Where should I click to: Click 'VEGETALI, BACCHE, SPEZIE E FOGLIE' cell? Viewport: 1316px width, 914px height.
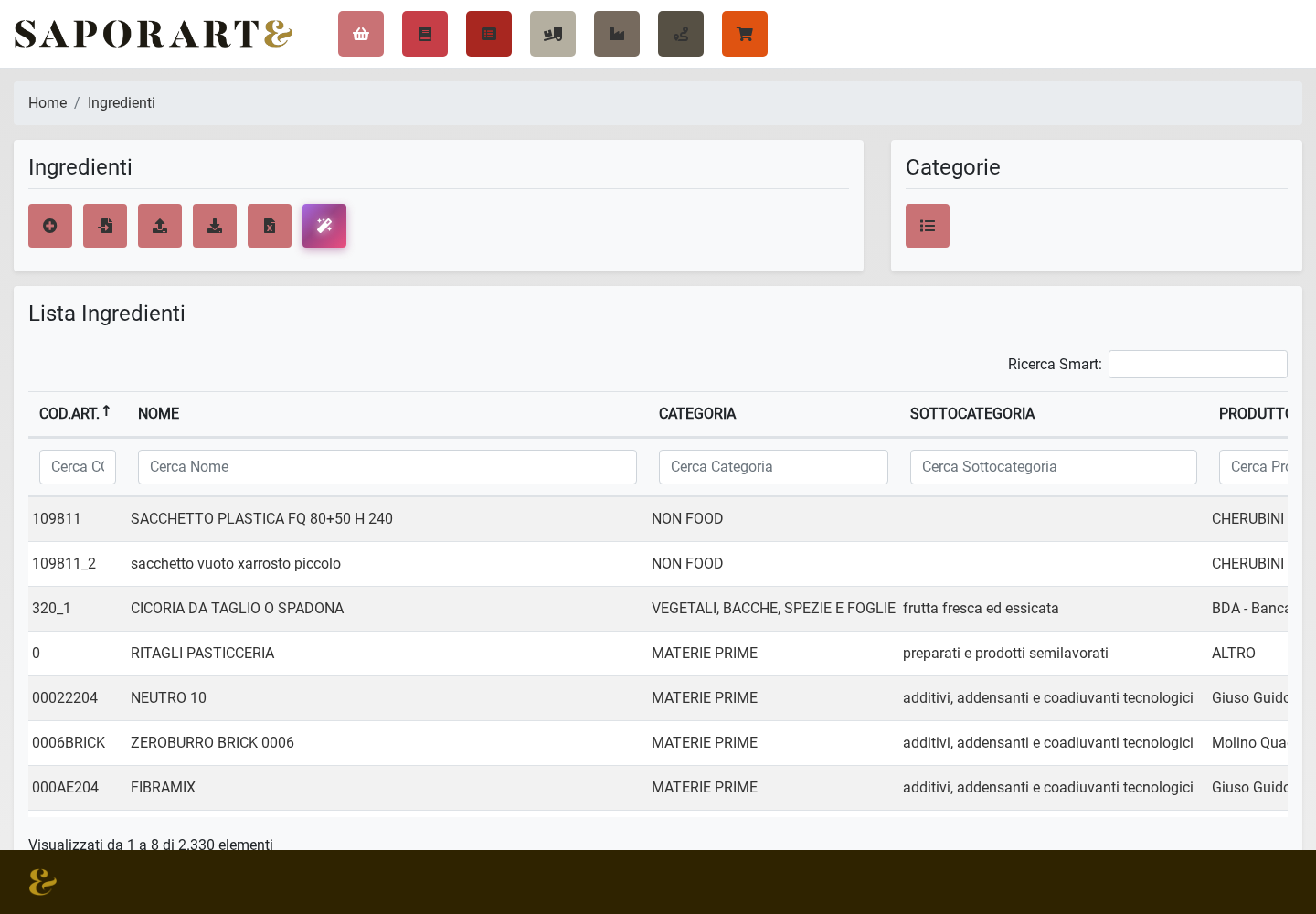pyautogui.click(x=773, y=609)
